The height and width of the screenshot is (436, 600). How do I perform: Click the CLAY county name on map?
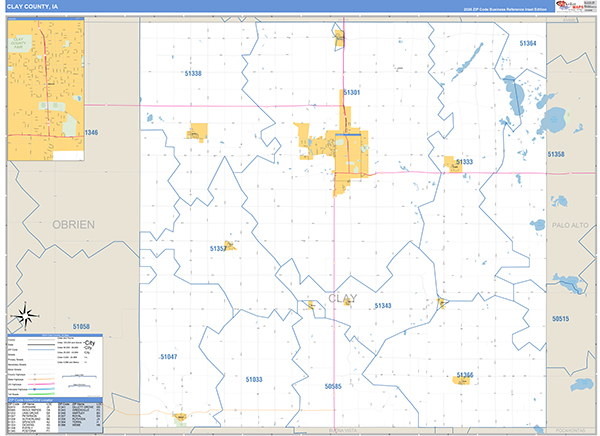341,298
